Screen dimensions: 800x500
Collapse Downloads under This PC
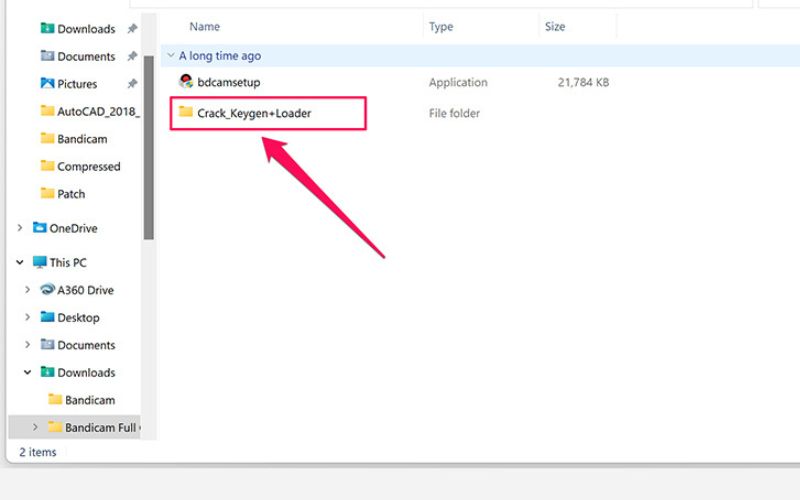coord(28,372)
